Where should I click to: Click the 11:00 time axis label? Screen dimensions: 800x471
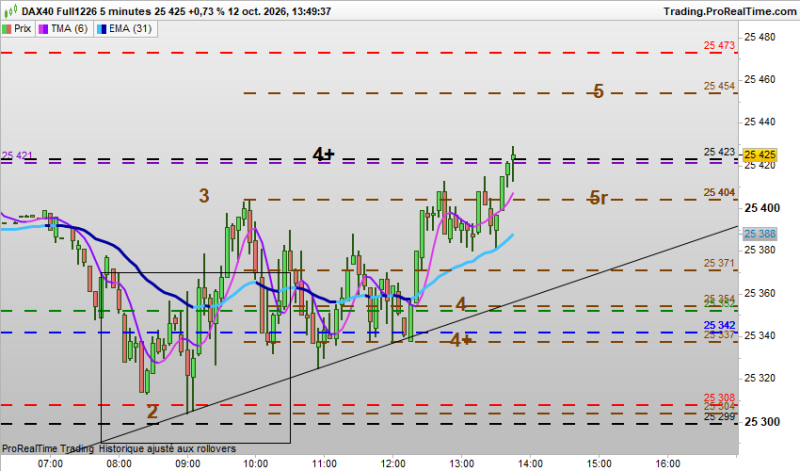coord(324,463)
